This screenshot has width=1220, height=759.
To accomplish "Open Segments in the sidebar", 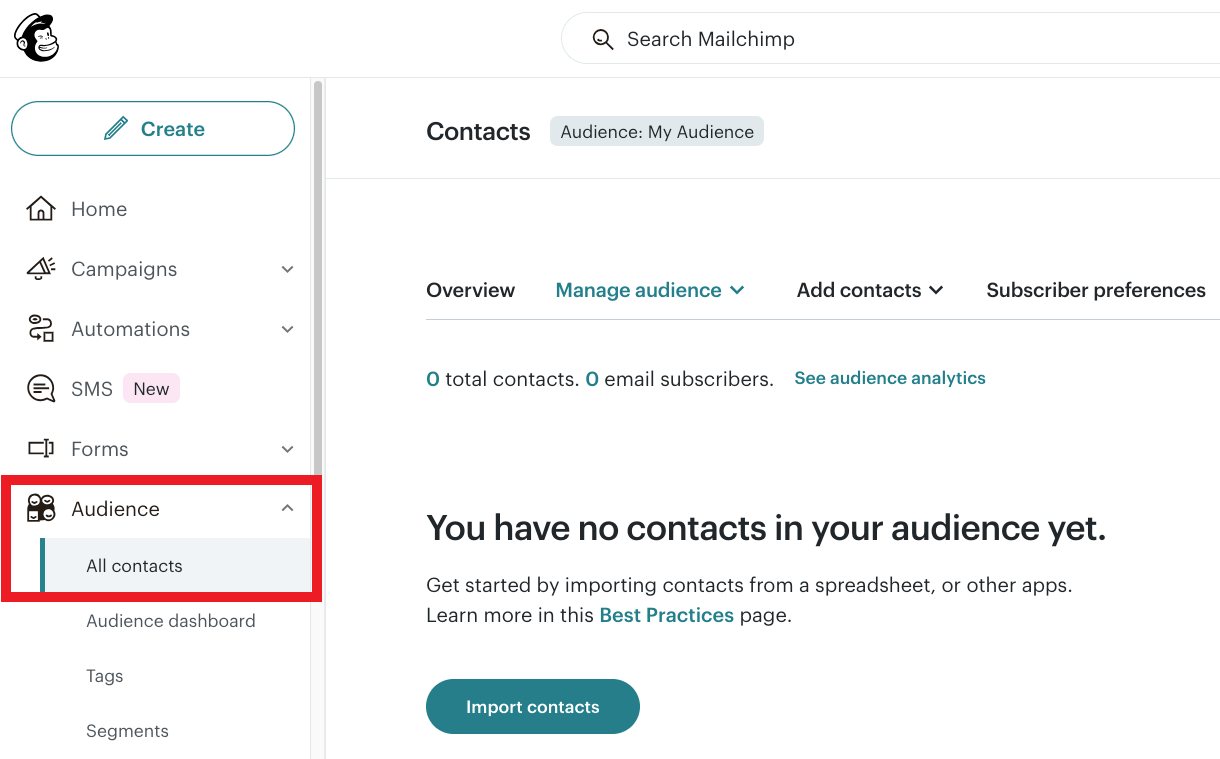I will click(127, 731).
